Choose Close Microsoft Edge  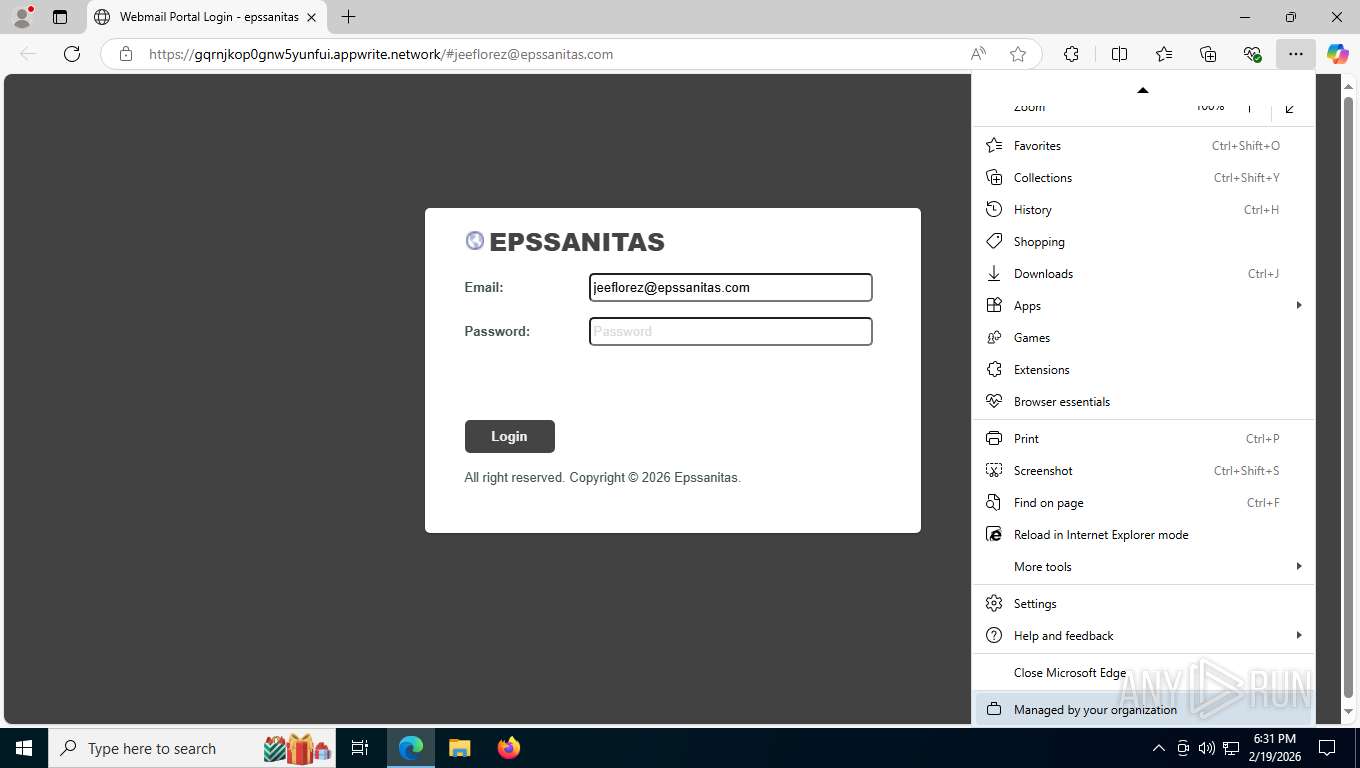pyautogui.click(x=1143, y=673)
